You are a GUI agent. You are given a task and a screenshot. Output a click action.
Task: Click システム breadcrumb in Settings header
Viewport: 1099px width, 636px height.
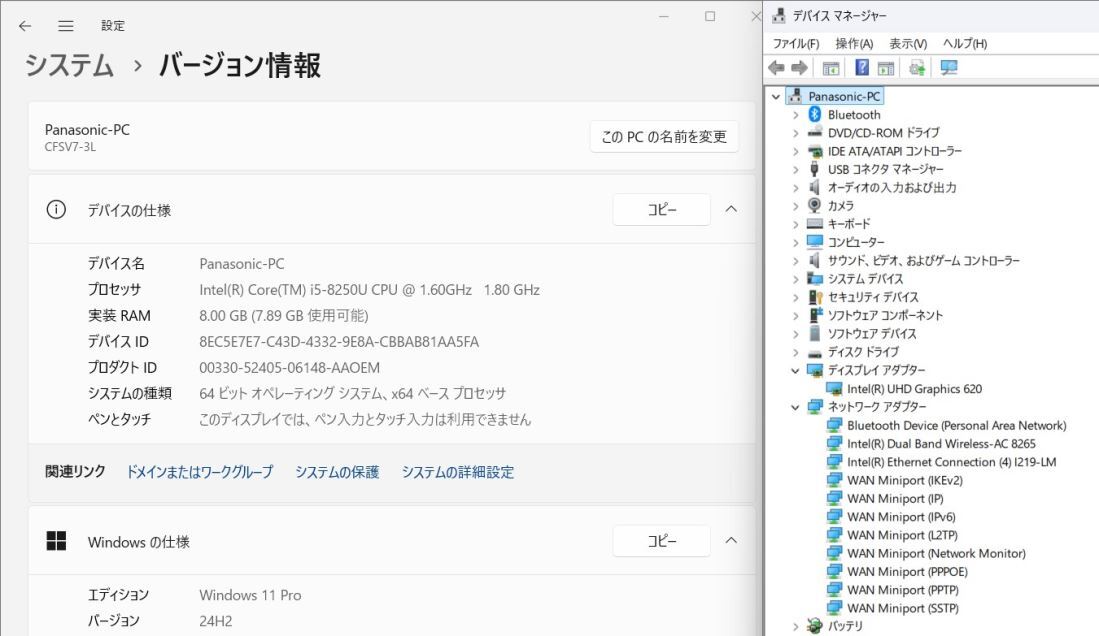(x=69, y=65)
